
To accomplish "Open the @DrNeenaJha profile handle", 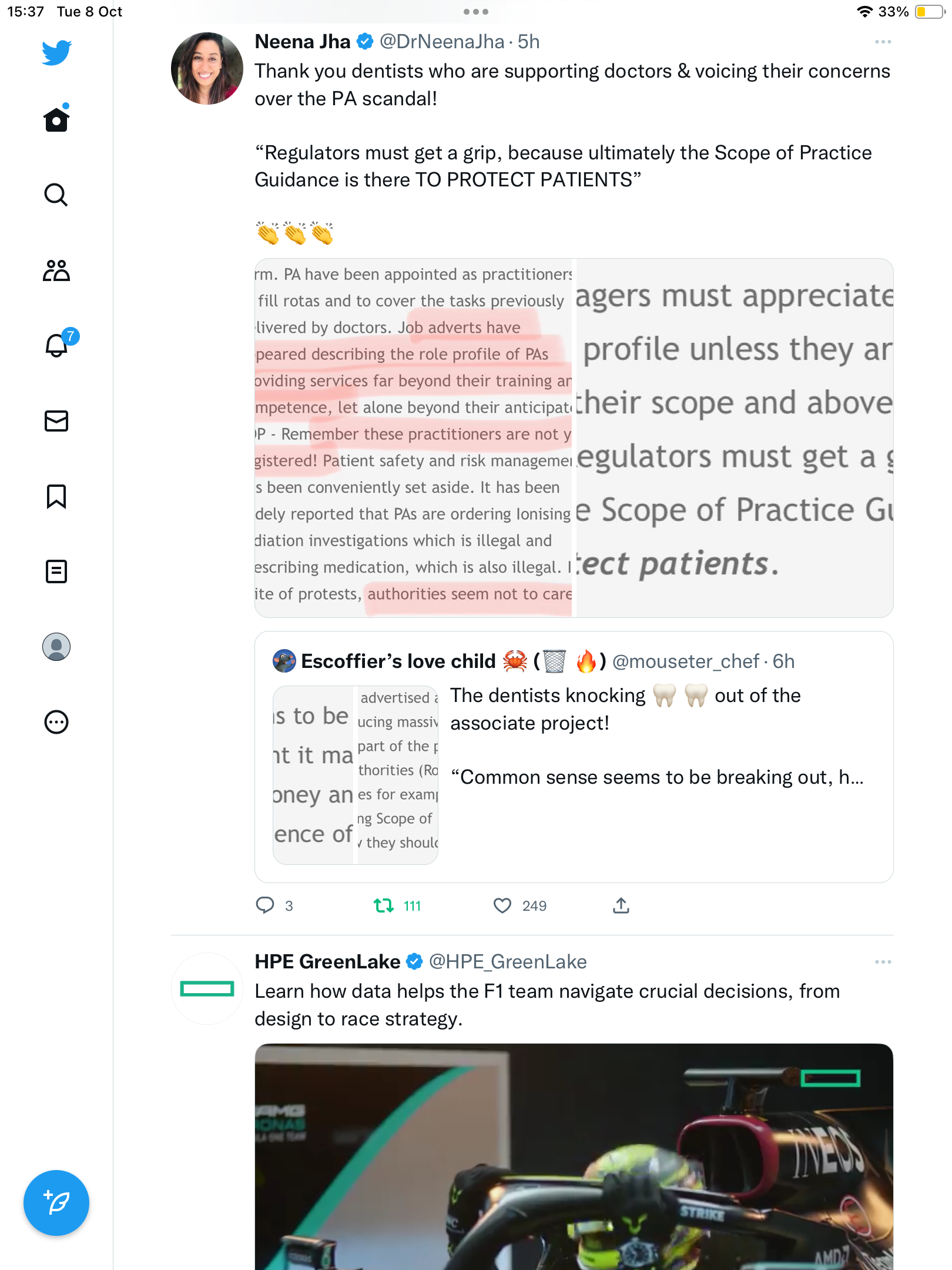I will point(442,42).
